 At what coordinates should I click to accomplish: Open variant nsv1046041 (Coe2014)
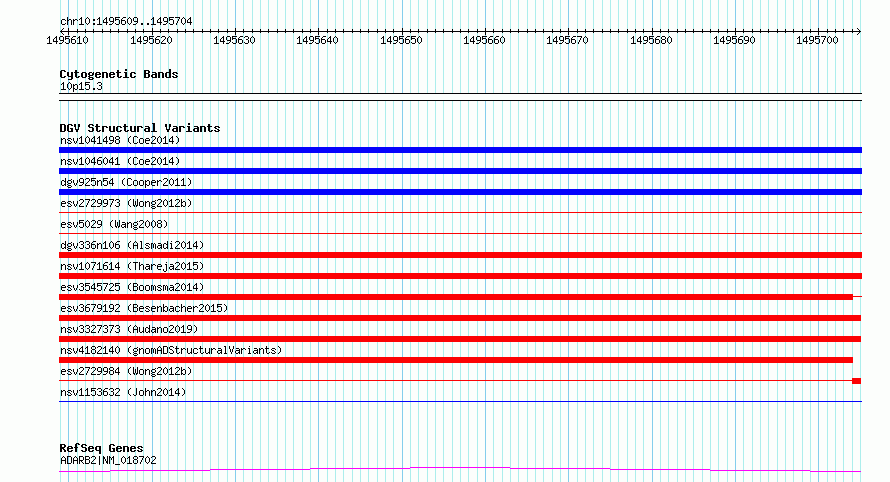120,161
